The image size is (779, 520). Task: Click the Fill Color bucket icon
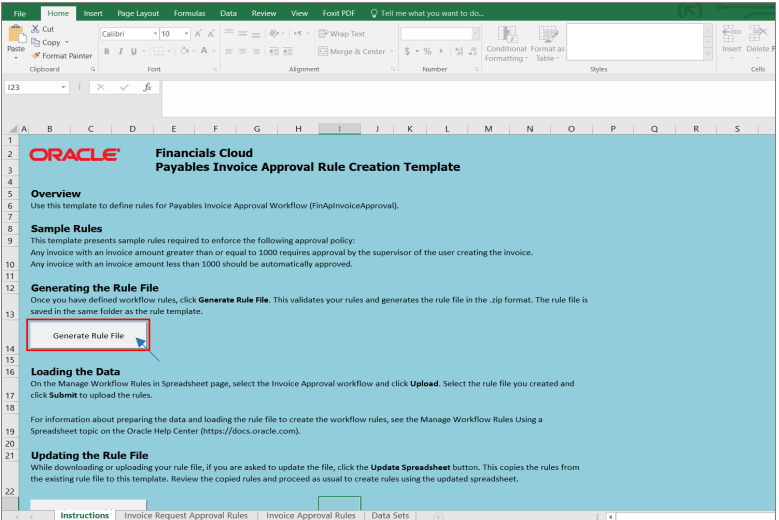coord(184,51)
